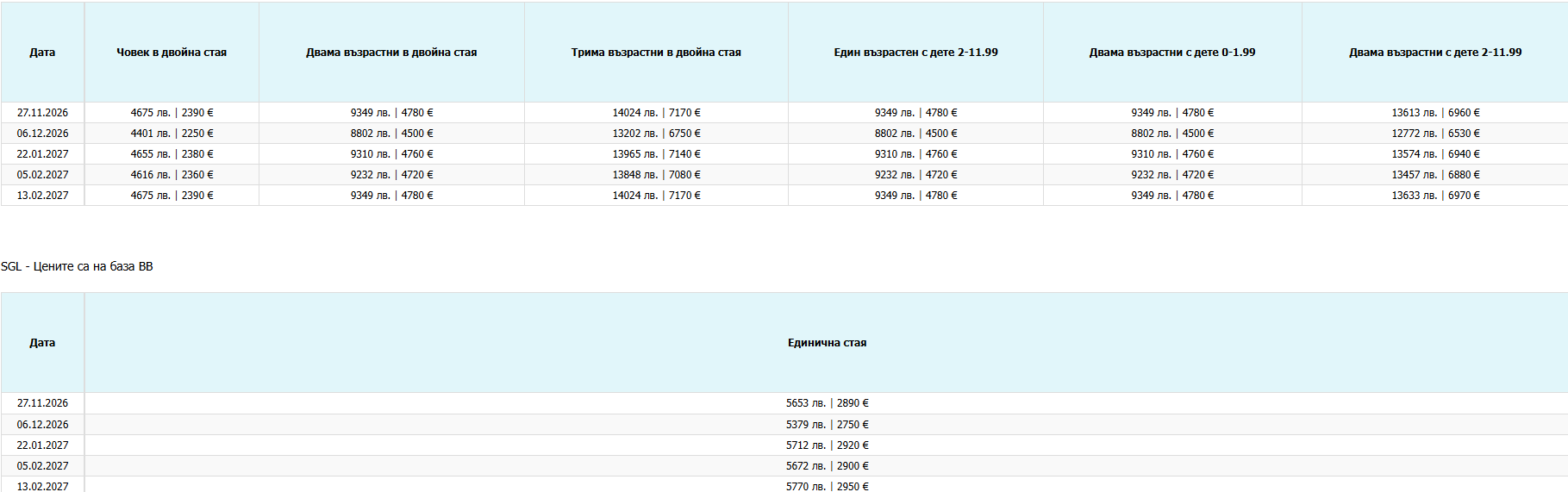Select the "Трима възрастни в двойна стая" header
1568x492 pixels.
[656, 53]
